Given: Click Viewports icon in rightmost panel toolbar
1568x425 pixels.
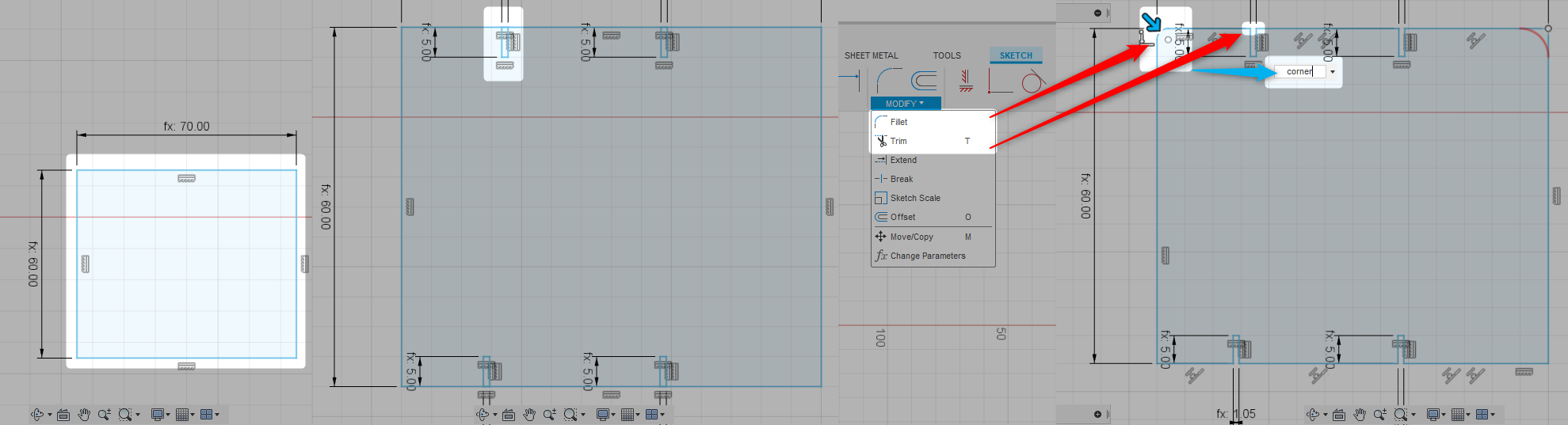Looking at the screenshot, I should [x=1482, y=414].
